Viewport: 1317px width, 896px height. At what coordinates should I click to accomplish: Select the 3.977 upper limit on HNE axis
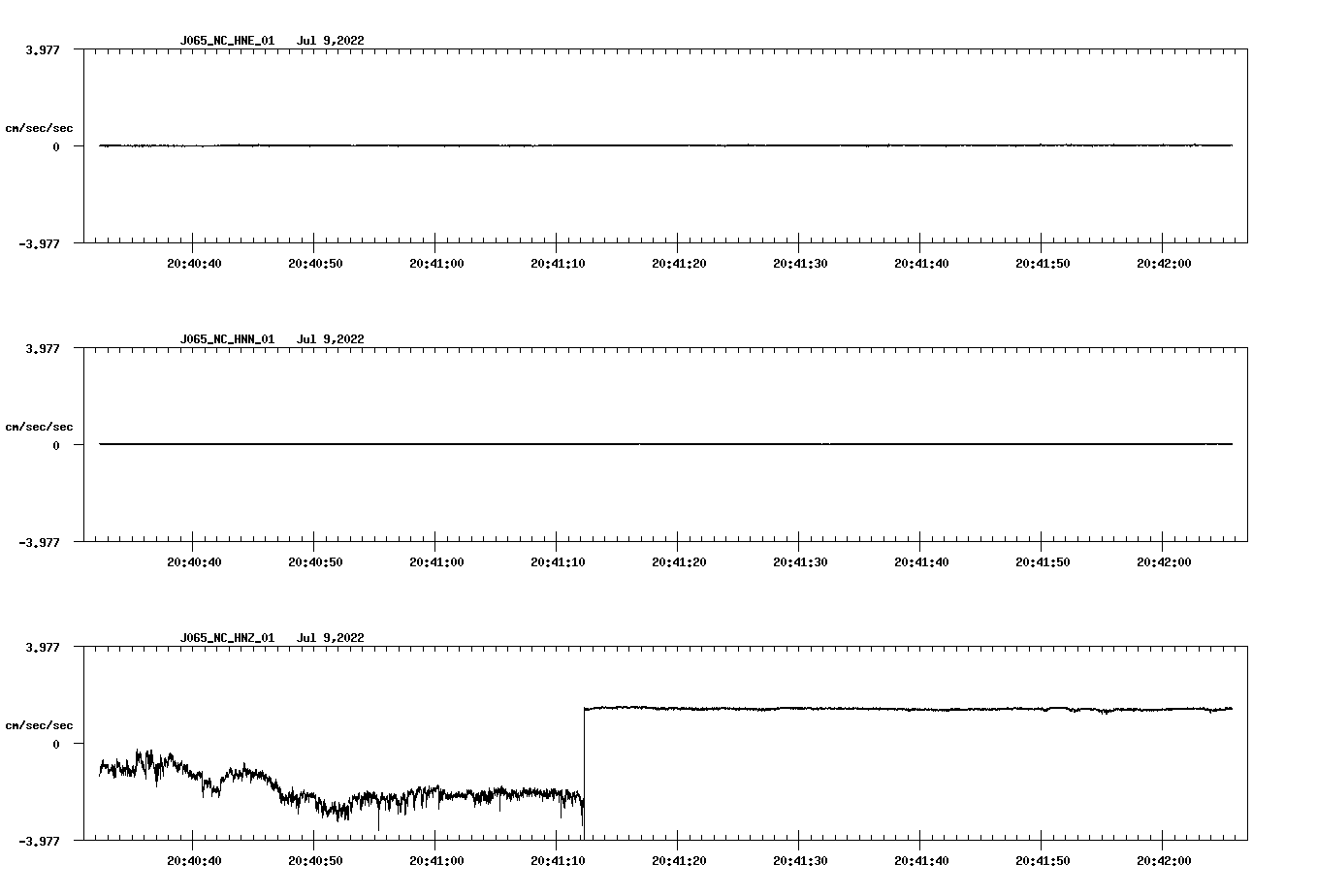point(42,49)
